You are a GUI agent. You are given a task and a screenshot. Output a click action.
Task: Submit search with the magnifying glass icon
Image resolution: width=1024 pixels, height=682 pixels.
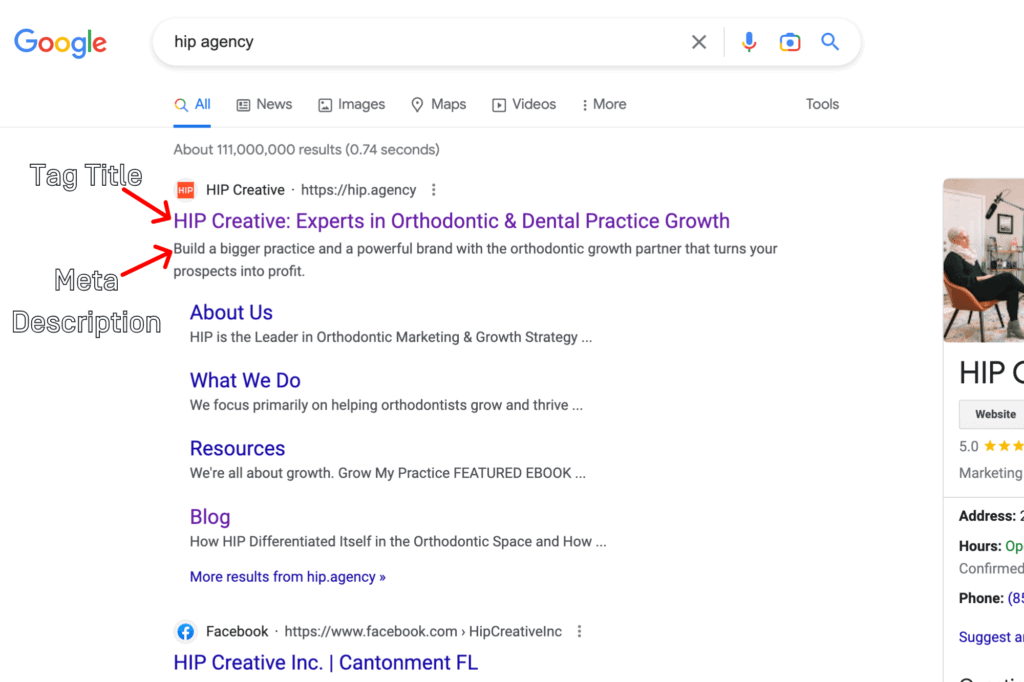[x=830, y=42]
